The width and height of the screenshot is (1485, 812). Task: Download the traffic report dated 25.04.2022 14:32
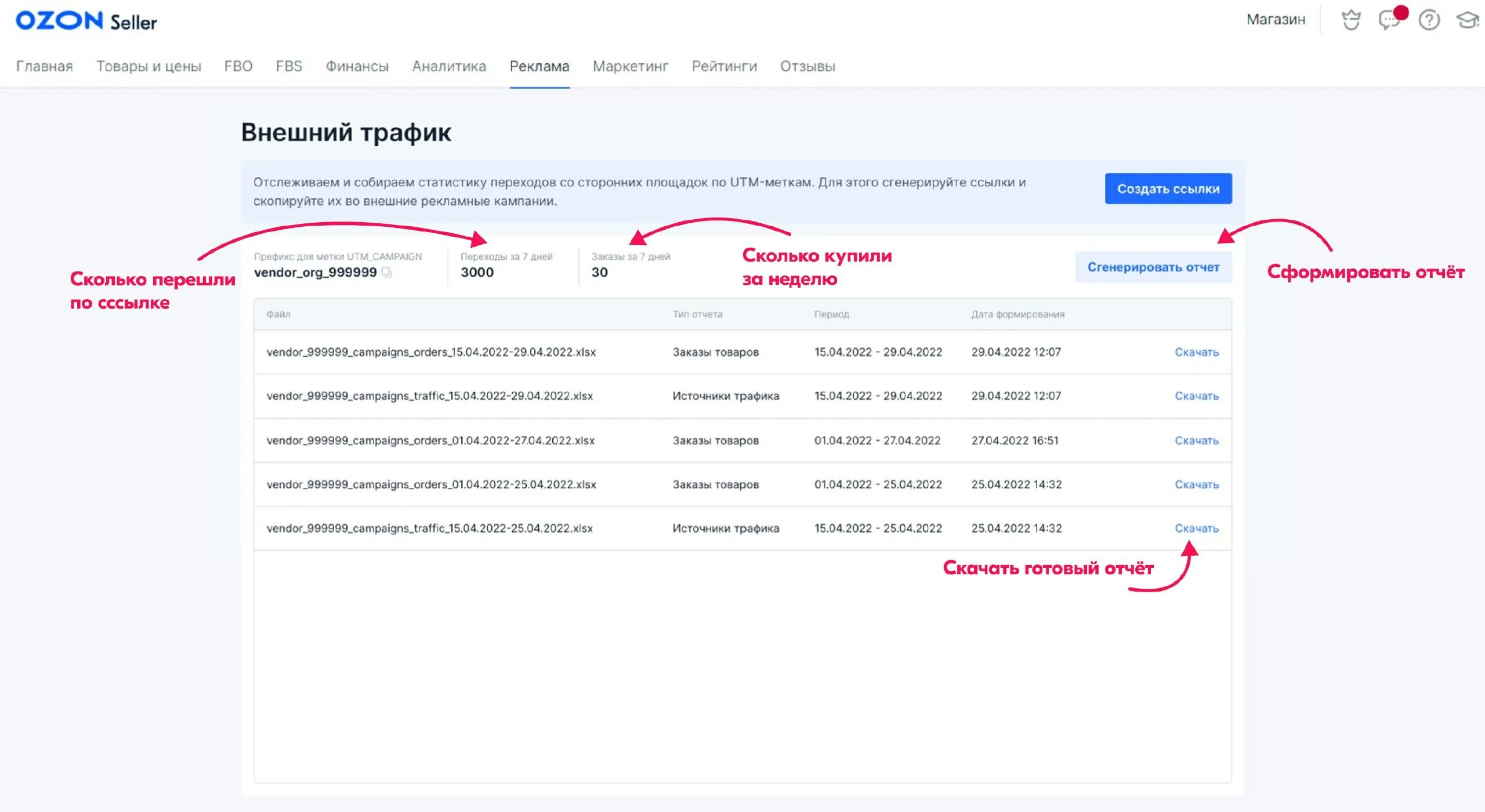click(1196, 528)
